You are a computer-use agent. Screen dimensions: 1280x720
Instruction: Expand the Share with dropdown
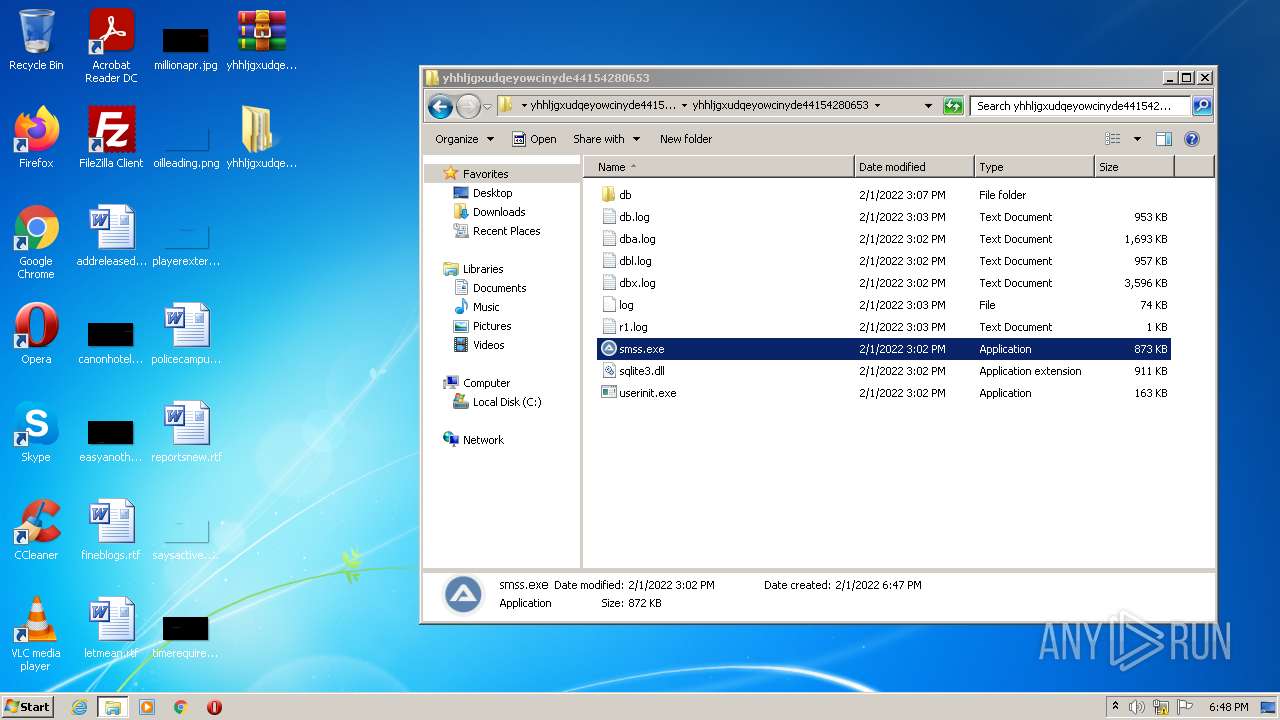(x=606, y=139)
